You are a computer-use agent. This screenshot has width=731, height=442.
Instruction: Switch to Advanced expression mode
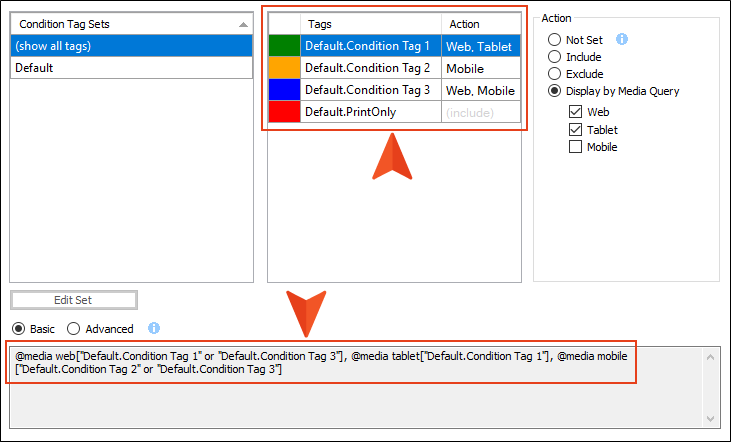[73, 329]
